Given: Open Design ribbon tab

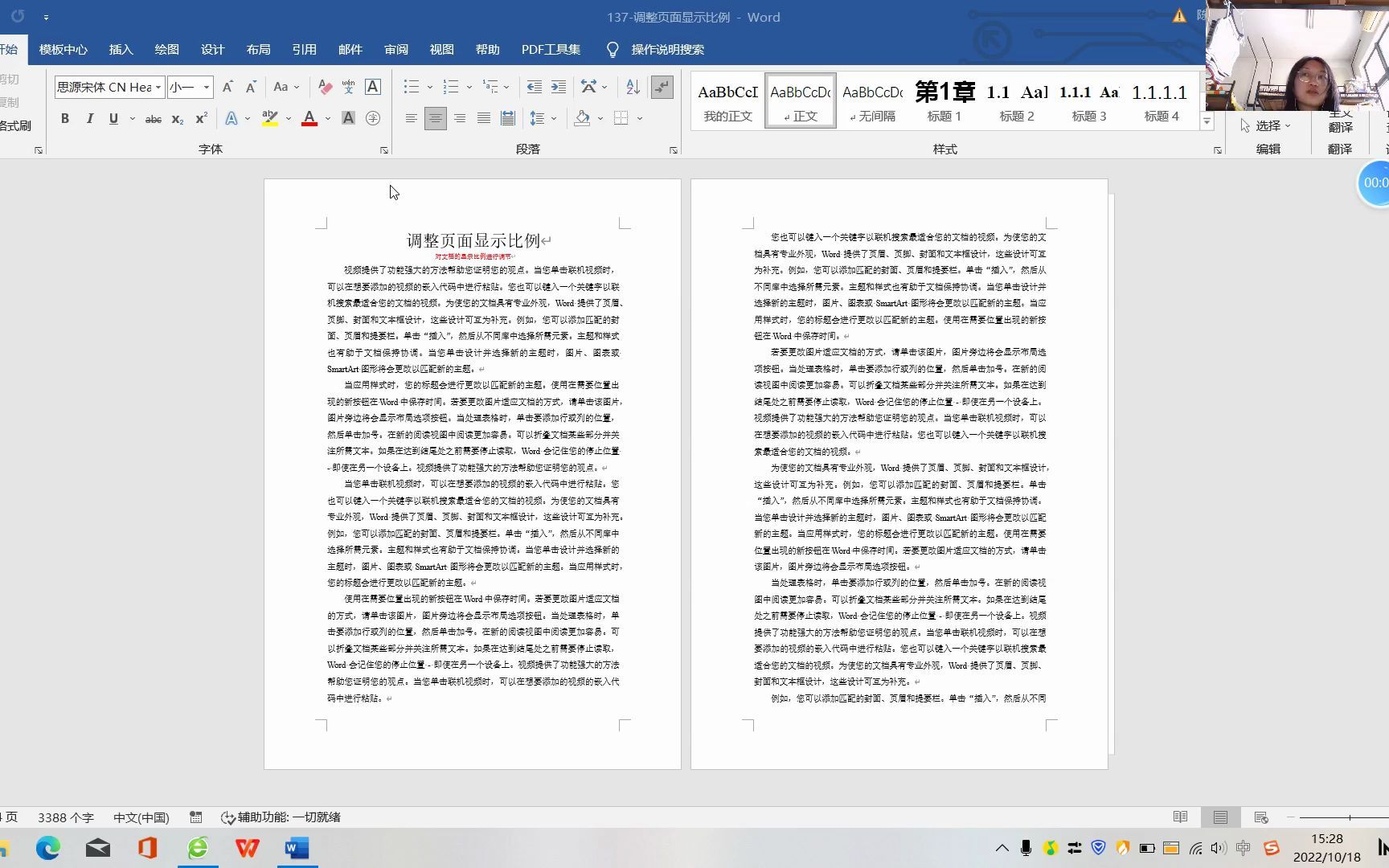Looking at the screenshot, I should point(212,50).
